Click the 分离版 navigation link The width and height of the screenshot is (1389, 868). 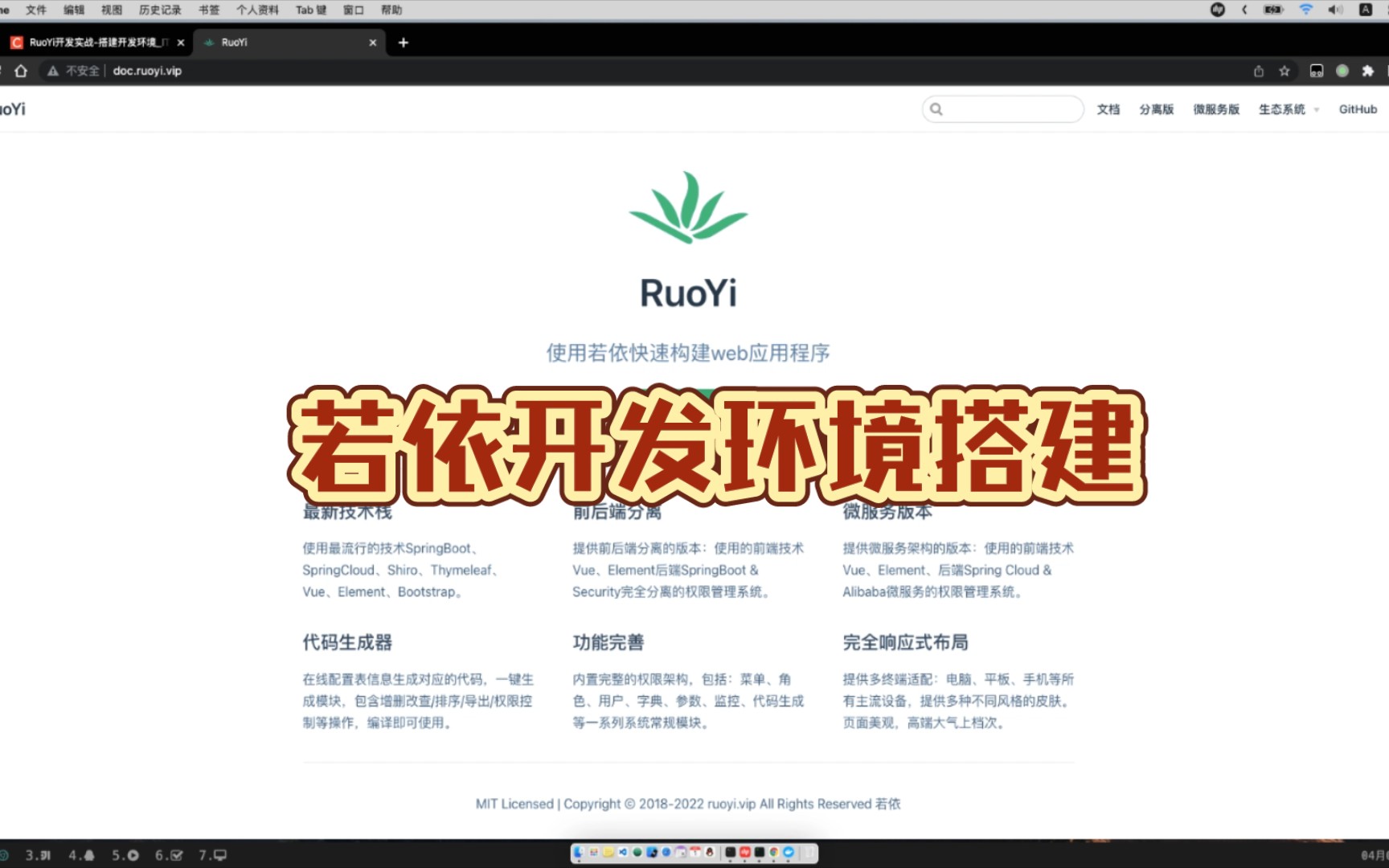pyautogui.click(x=1157, y=108)
